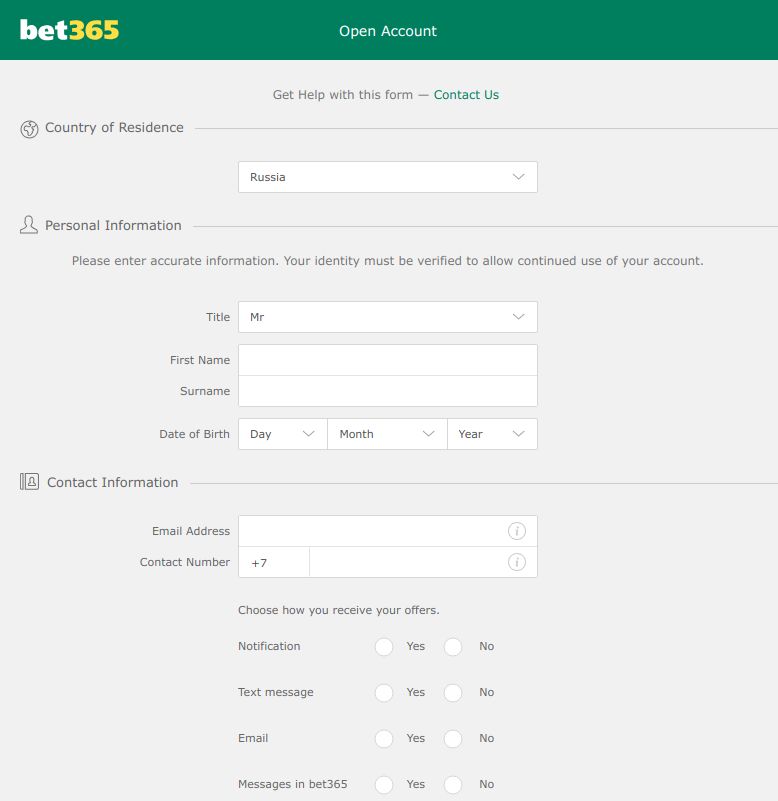Click the Open Account header
The width and height of the screenshot is (778, 801).
point(387,31)
